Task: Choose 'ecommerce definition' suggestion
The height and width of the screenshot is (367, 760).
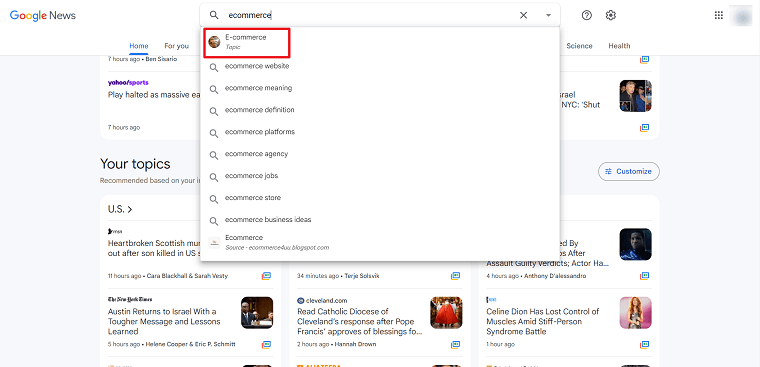Action: pos(380,110)
